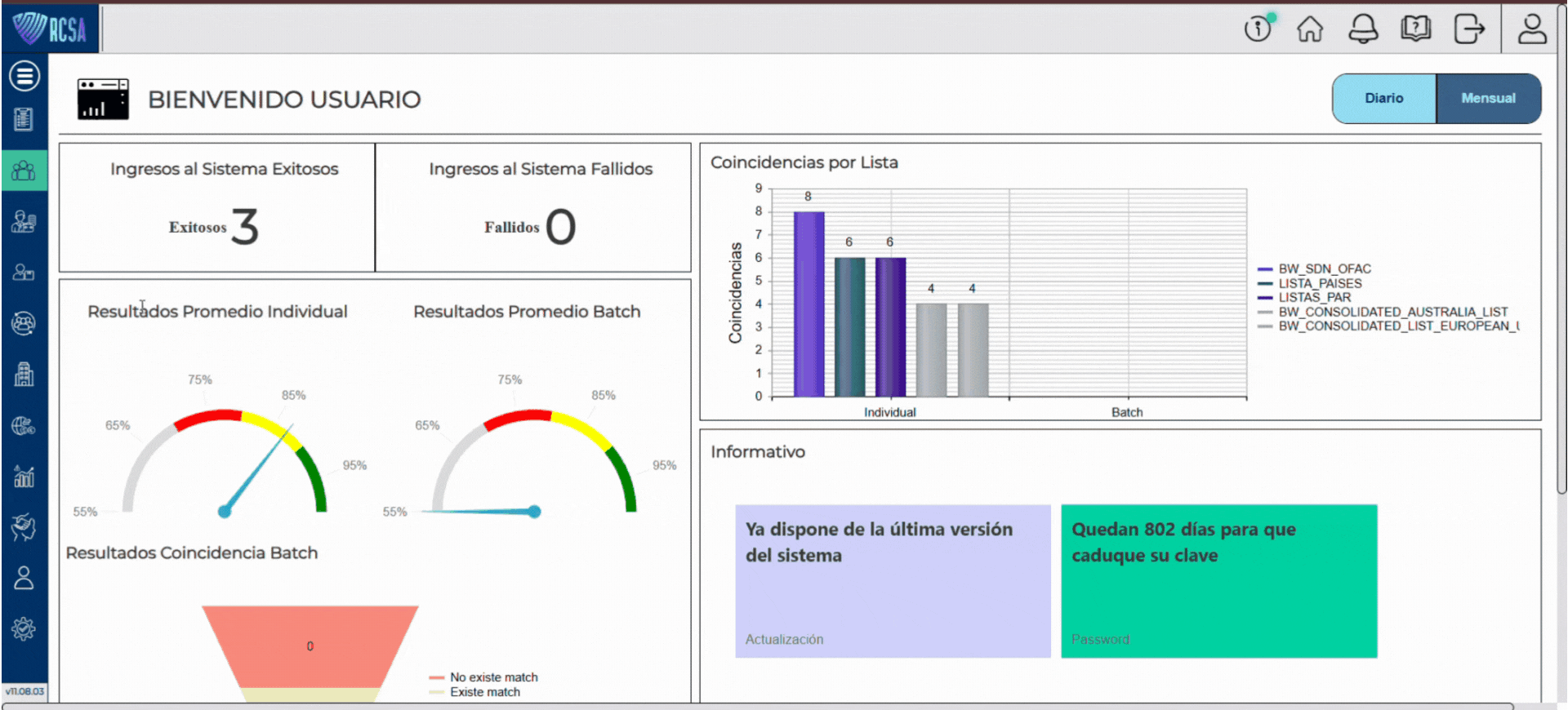The height and width of the screenshot is (710, 1568).
Task: Click the building icon in the sidebar
Action: tap(24, 375)
